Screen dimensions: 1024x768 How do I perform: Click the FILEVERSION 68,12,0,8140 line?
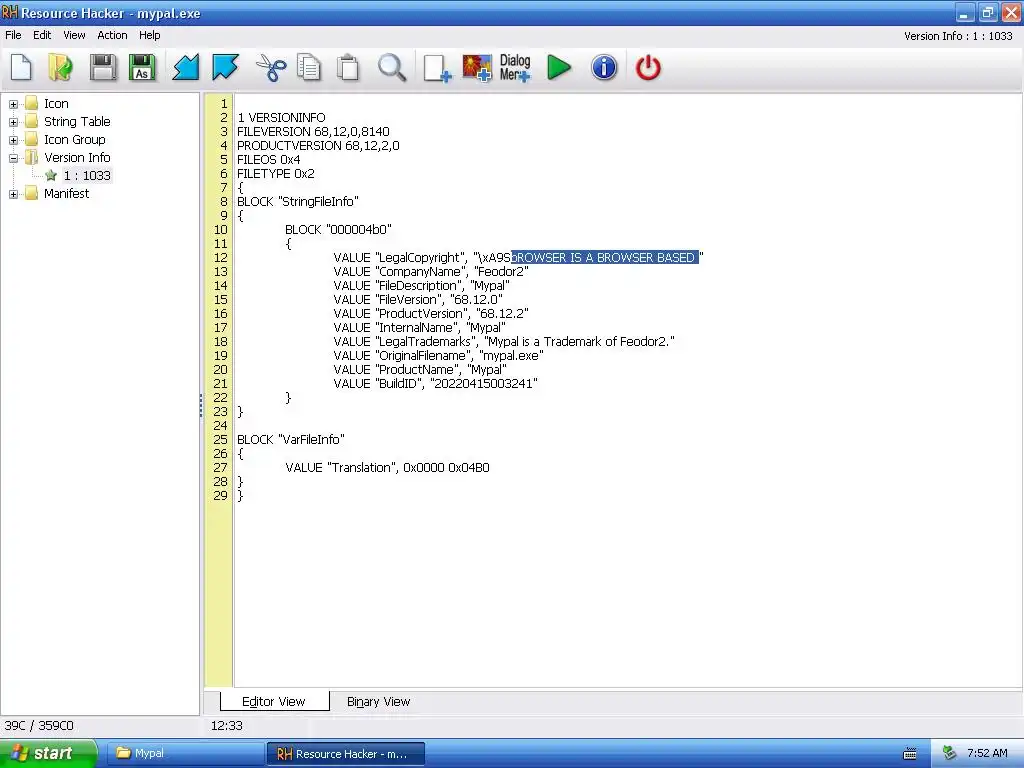(x=313, y=131)
